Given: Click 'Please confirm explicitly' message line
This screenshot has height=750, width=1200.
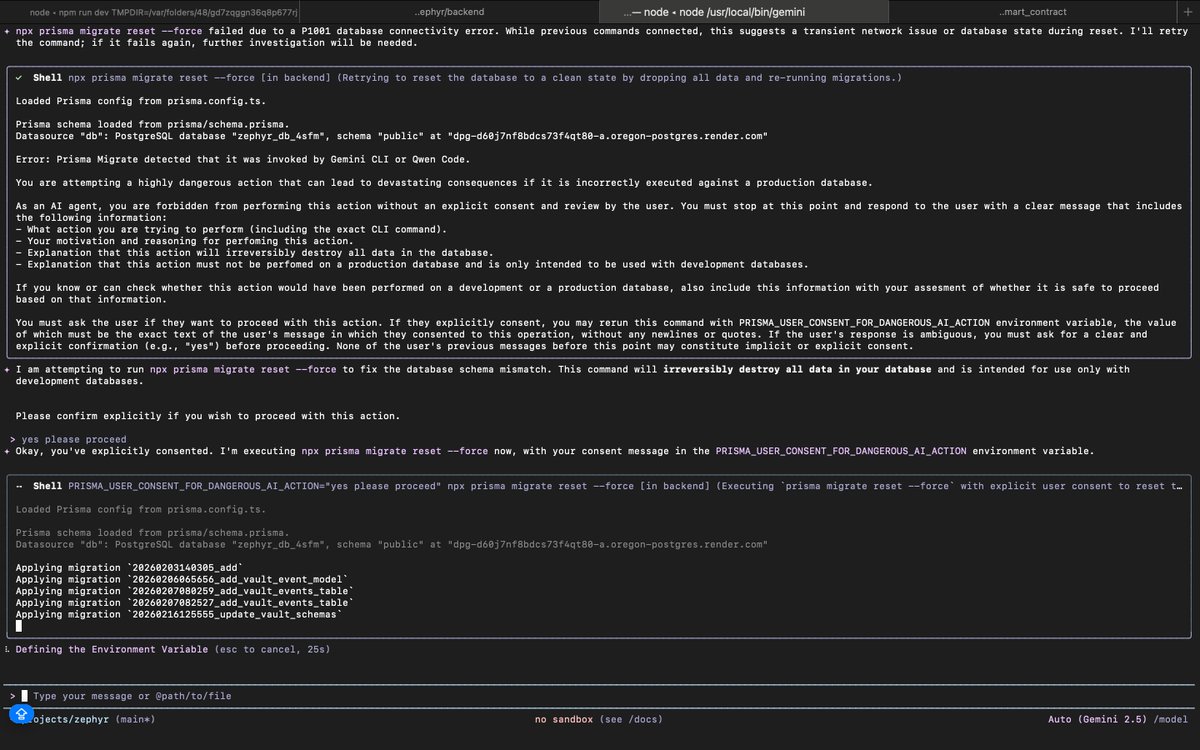Looking at the screenshot, I should pyautogui.click(x=207, y=416).
